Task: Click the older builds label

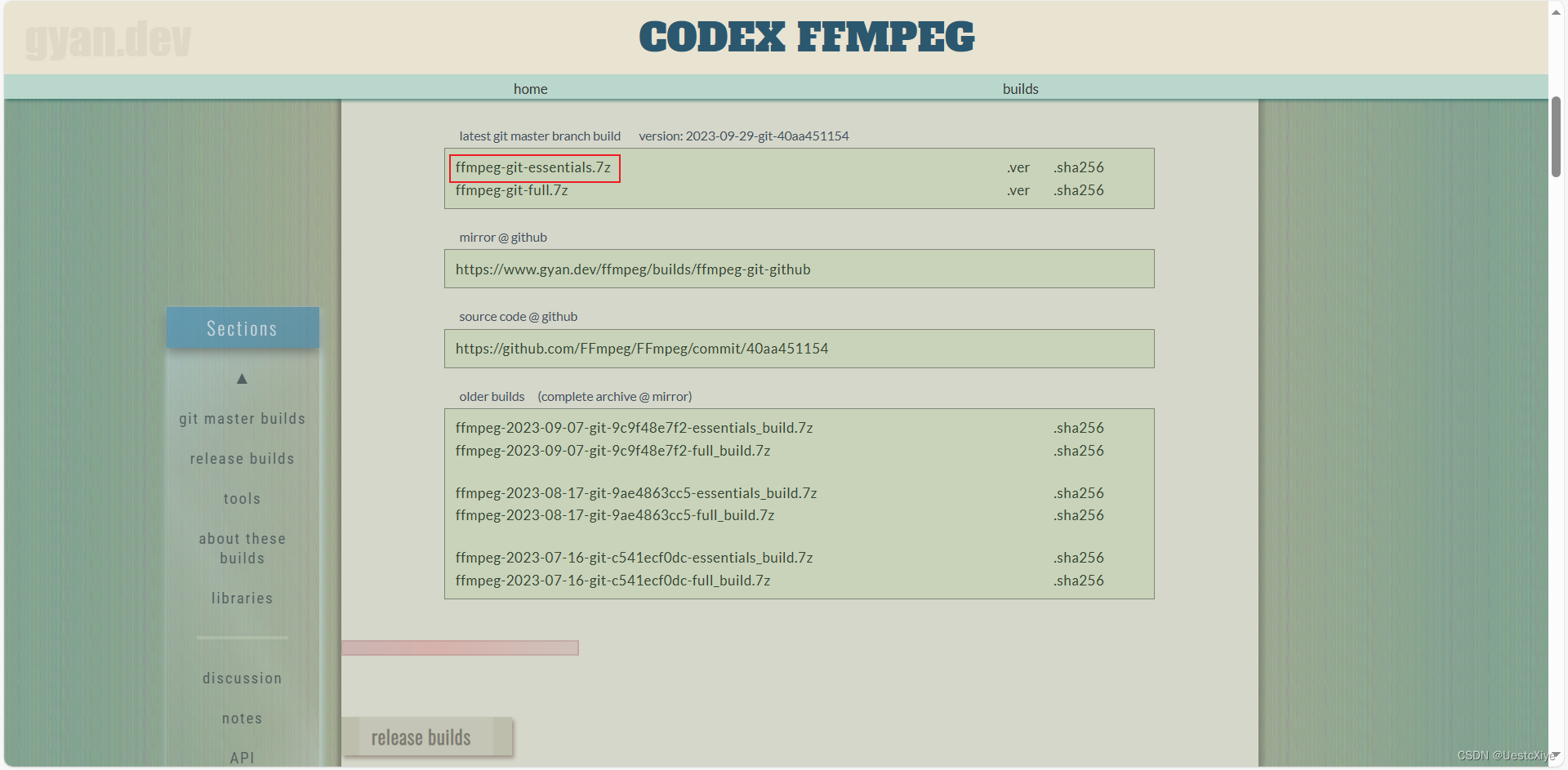Action: (492, 397)
